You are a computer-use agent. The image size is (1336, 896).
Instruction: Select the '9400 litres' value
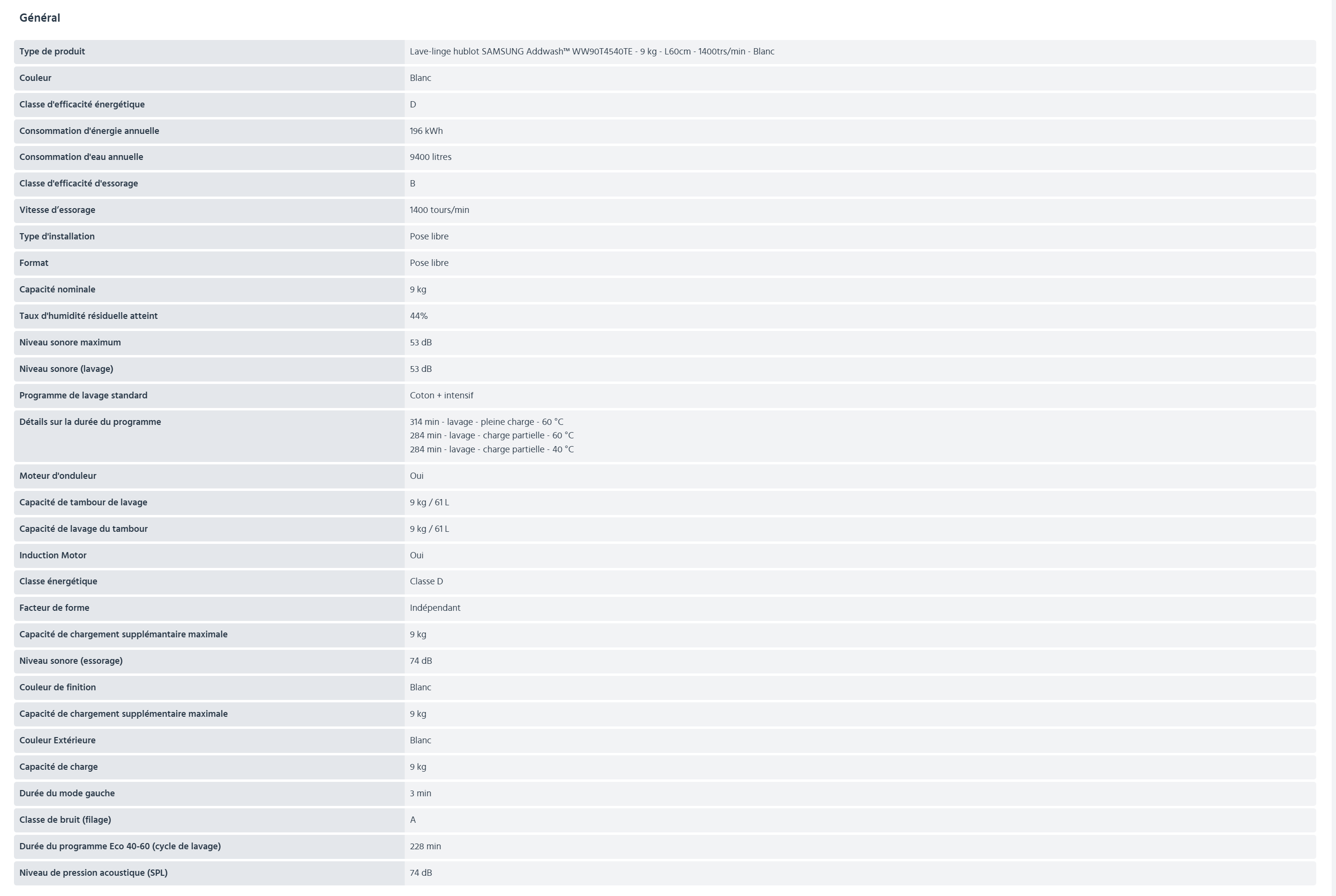pyautogui.click(x=430, y=157)
